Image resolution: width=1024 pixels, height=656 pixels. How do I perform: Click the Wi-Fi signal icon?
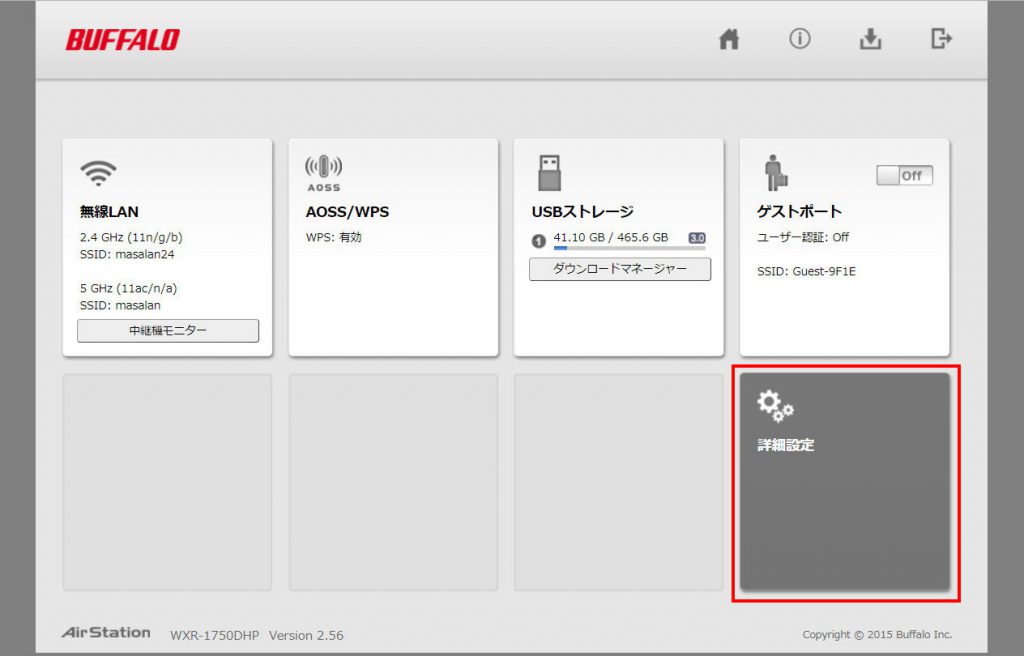click(x=99, y=173)
